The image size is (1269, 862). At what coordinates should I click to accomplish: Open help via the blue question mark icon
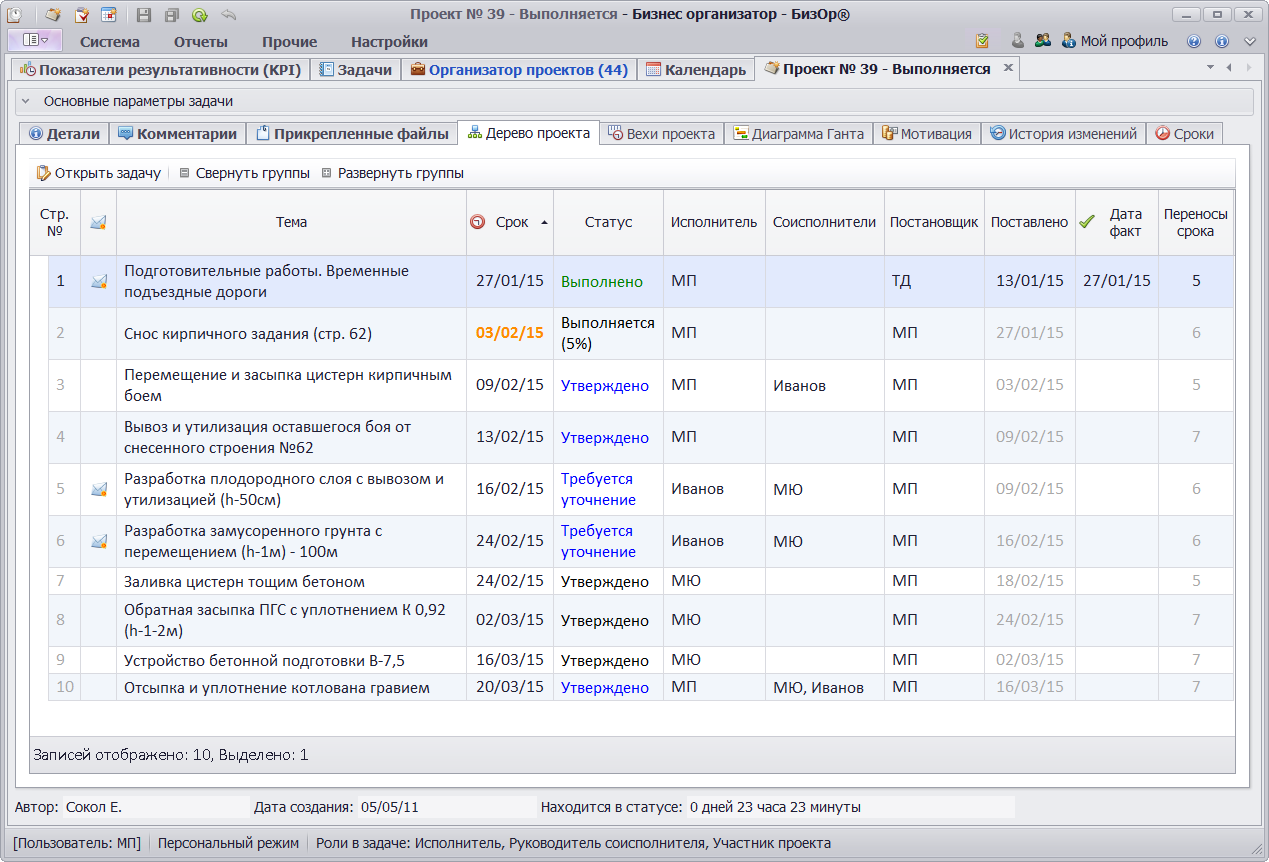coord(1193,42)
